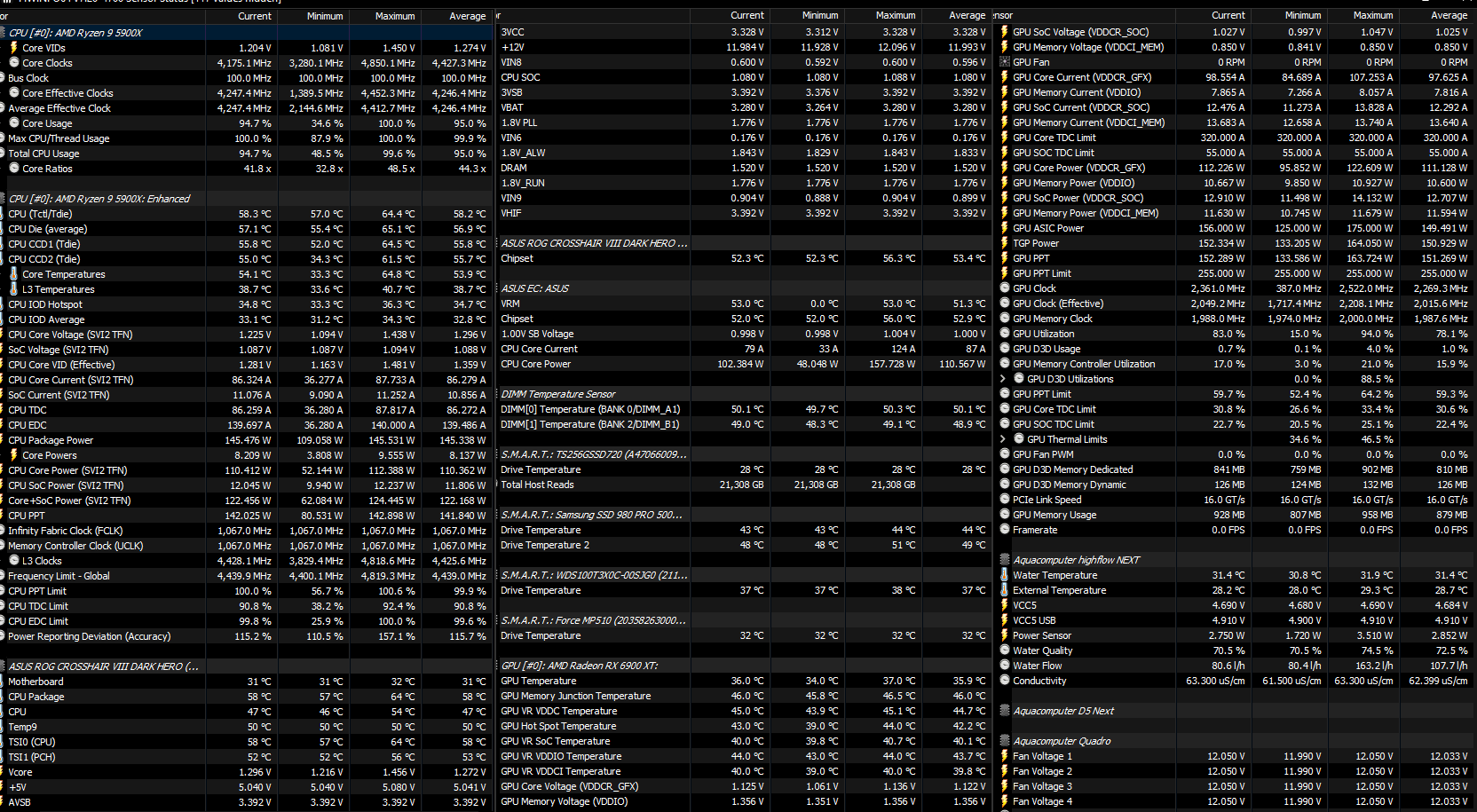Click the round icon next to Core Usage
1477x812 pixels.
[x=14, y=123]
